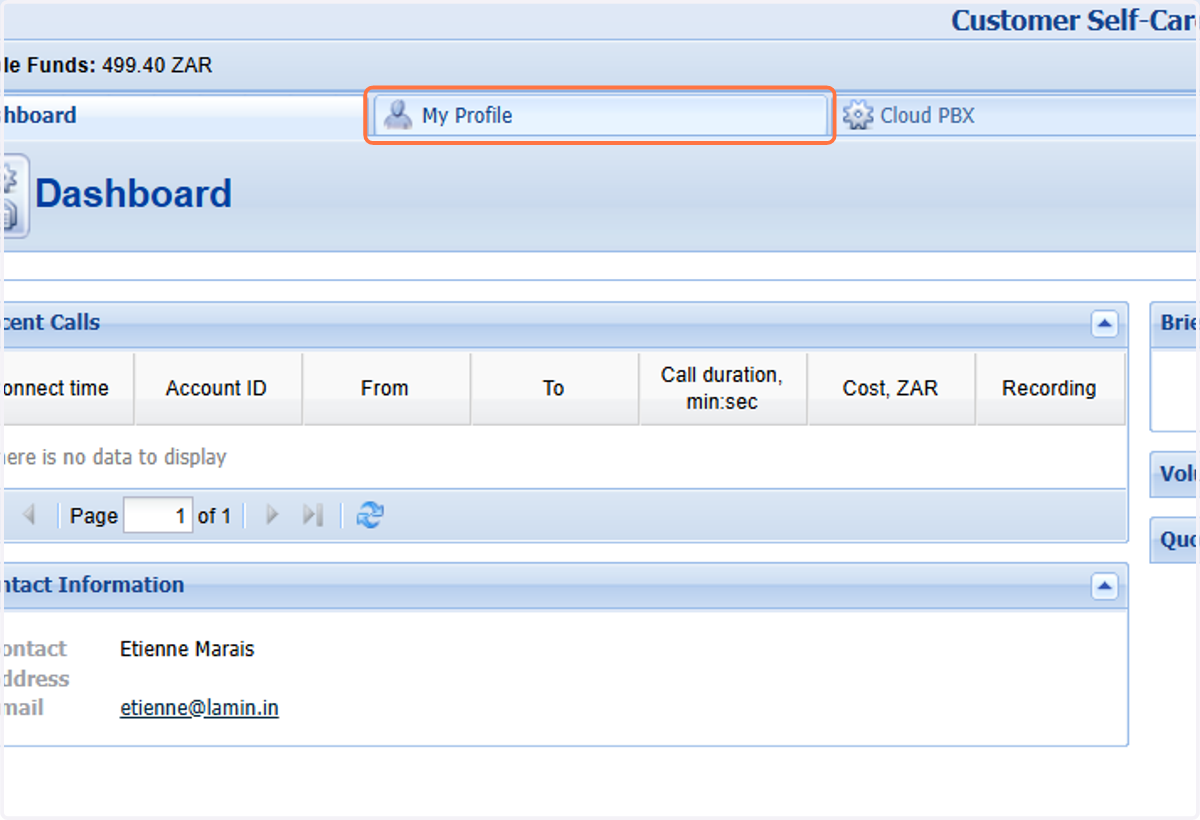Click the My Profile person icon
The width and height of the screenshot is (1200, 820).
pyautogui.click(x=398, y=115)
